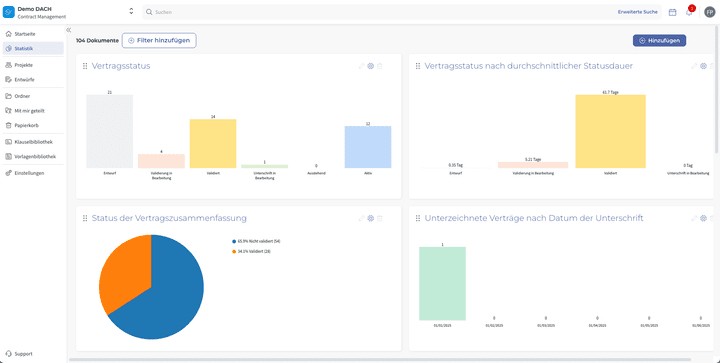
Task: Open Klauselbibliothek in the sidebar
Action: click(x=33, y=142)
